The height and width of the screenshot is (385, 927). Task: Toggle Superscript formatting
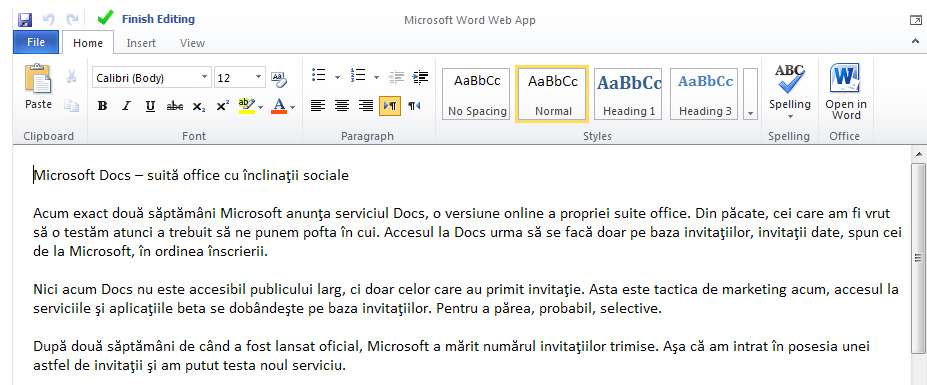pyautogui.click(x=223, y=106)
